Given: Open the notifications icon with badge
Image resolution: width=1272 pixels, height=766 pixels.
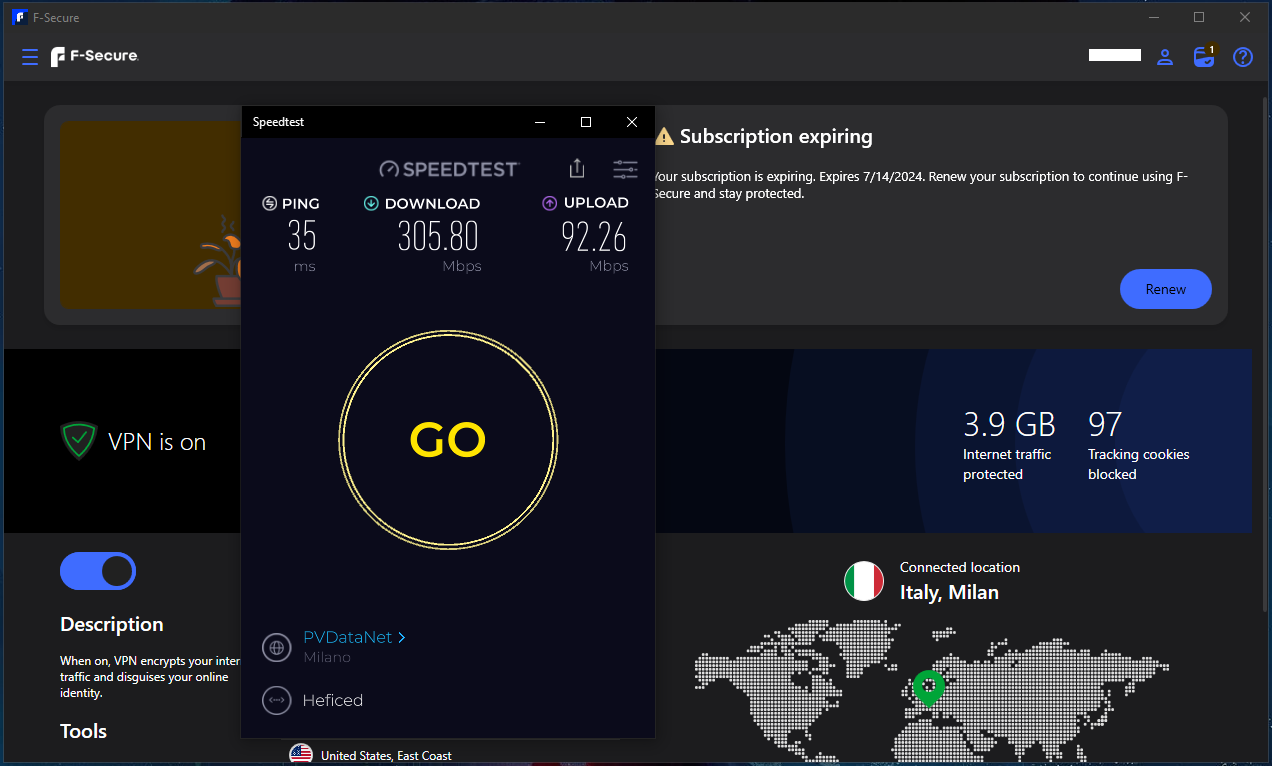Looking at the screenshot, I should point(1205,56).
